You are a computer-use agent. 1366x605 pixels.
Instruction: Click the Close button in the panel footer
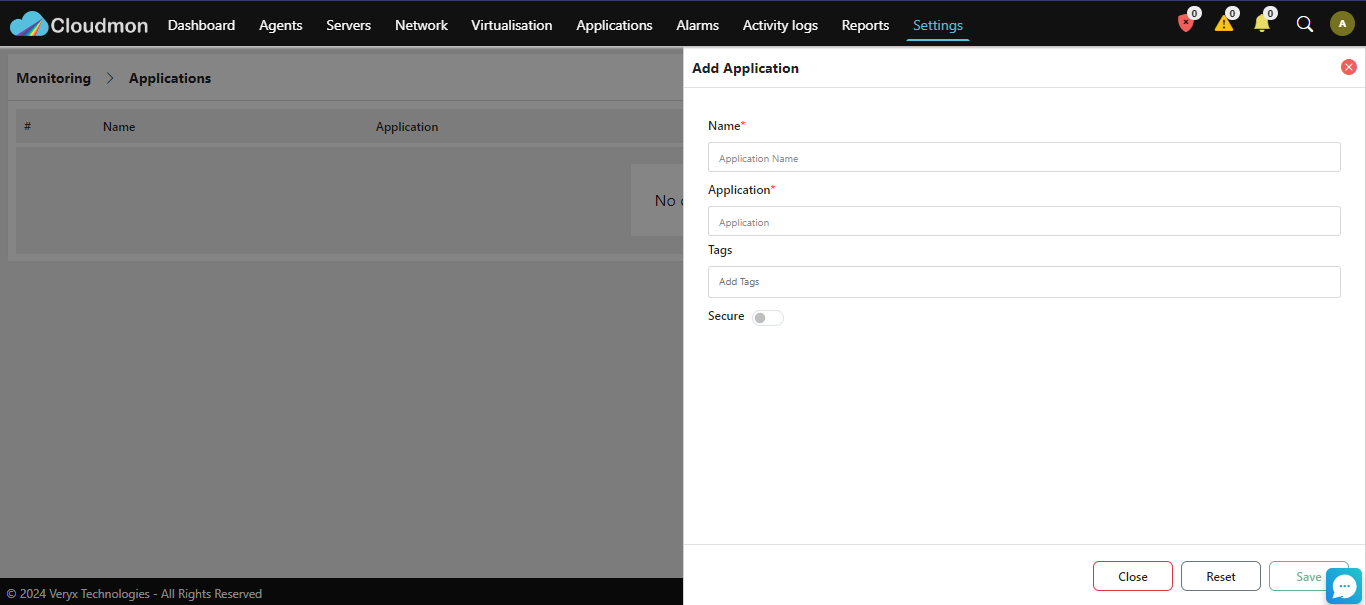tap(1133, 576)
